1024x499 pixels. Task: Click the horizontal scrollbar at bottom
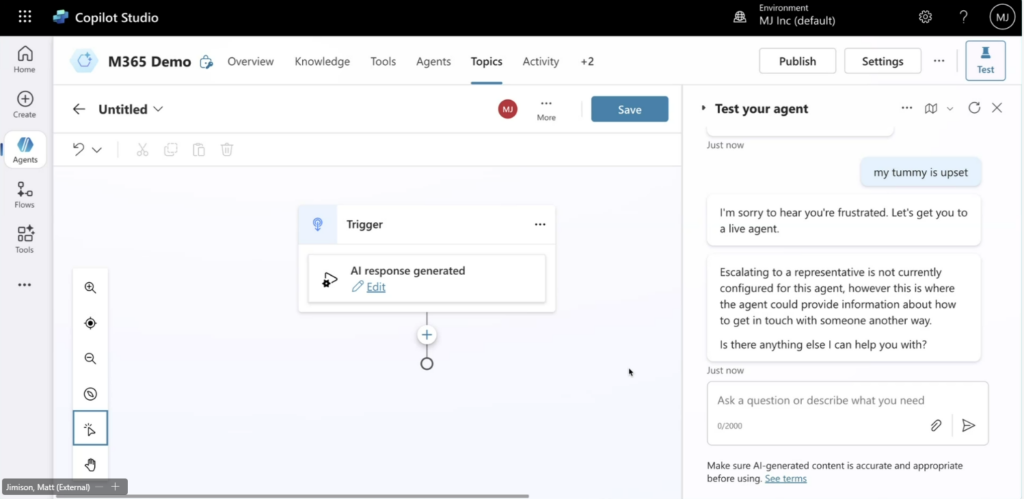[291, 496]
